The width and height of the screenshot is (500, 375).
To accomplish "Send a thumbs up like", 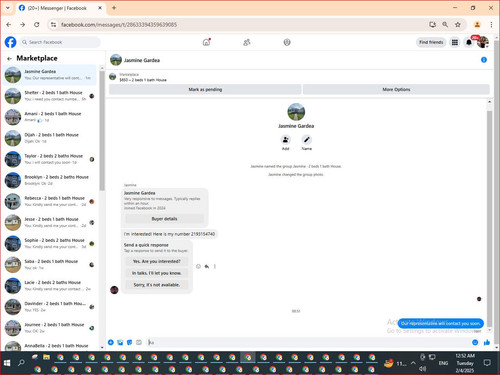I will tap(487, 342).
